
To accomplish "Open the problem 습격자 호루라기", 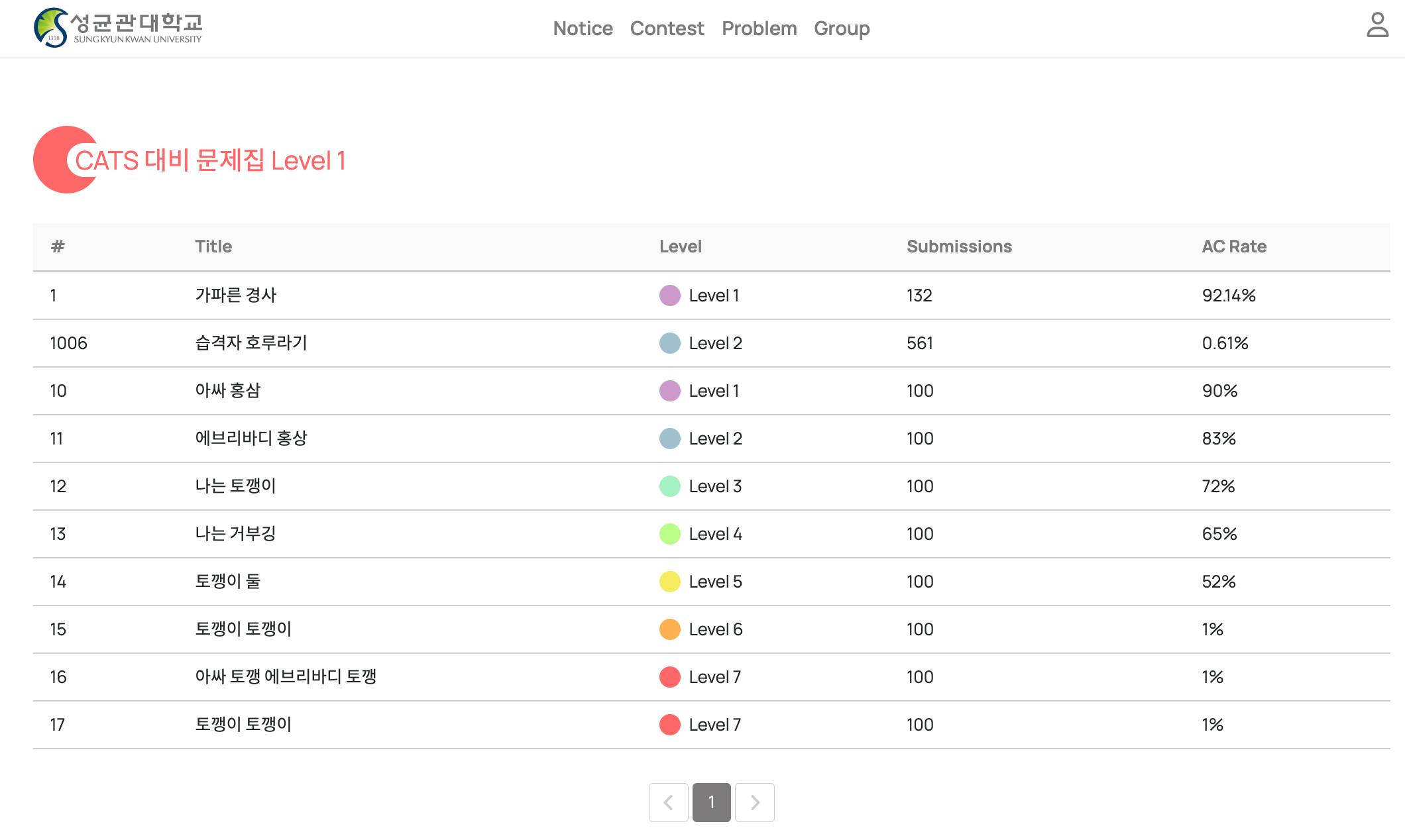I will pos(251,343).
